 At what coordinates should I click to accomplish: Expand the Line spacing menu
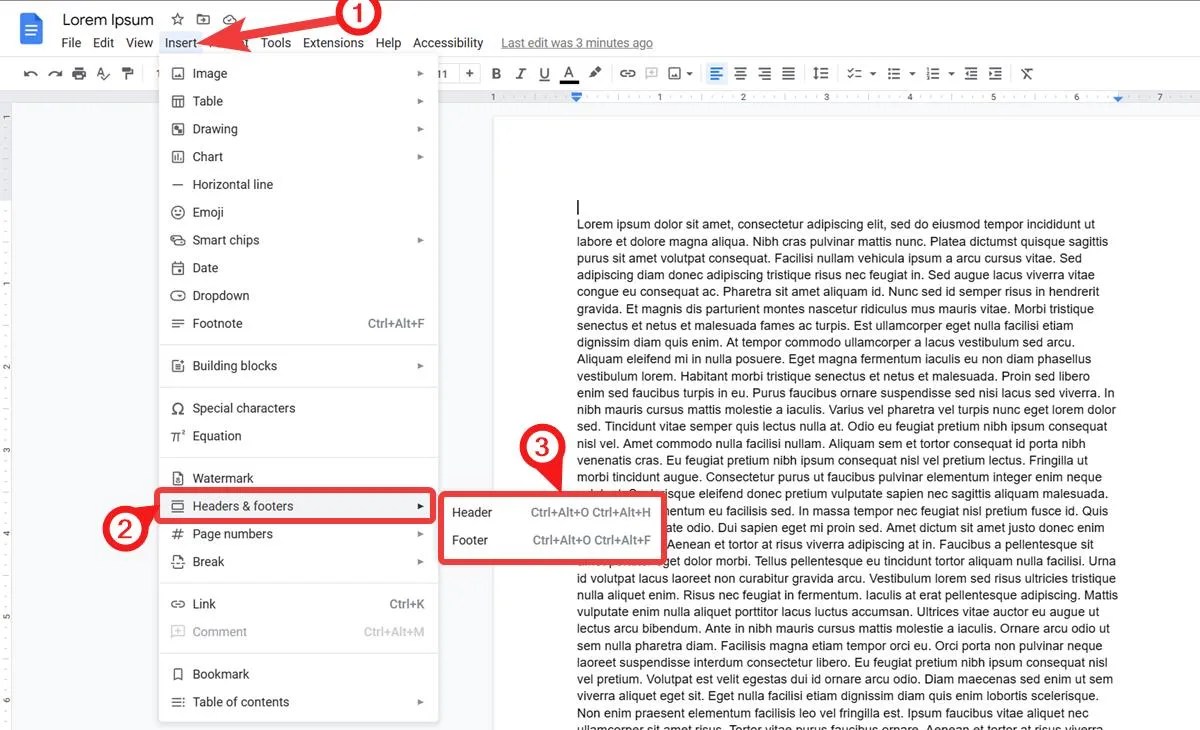820,73
